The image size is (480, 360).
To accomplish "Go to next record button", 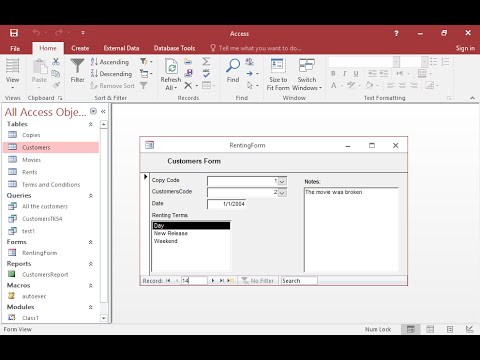I will [213, 281].
